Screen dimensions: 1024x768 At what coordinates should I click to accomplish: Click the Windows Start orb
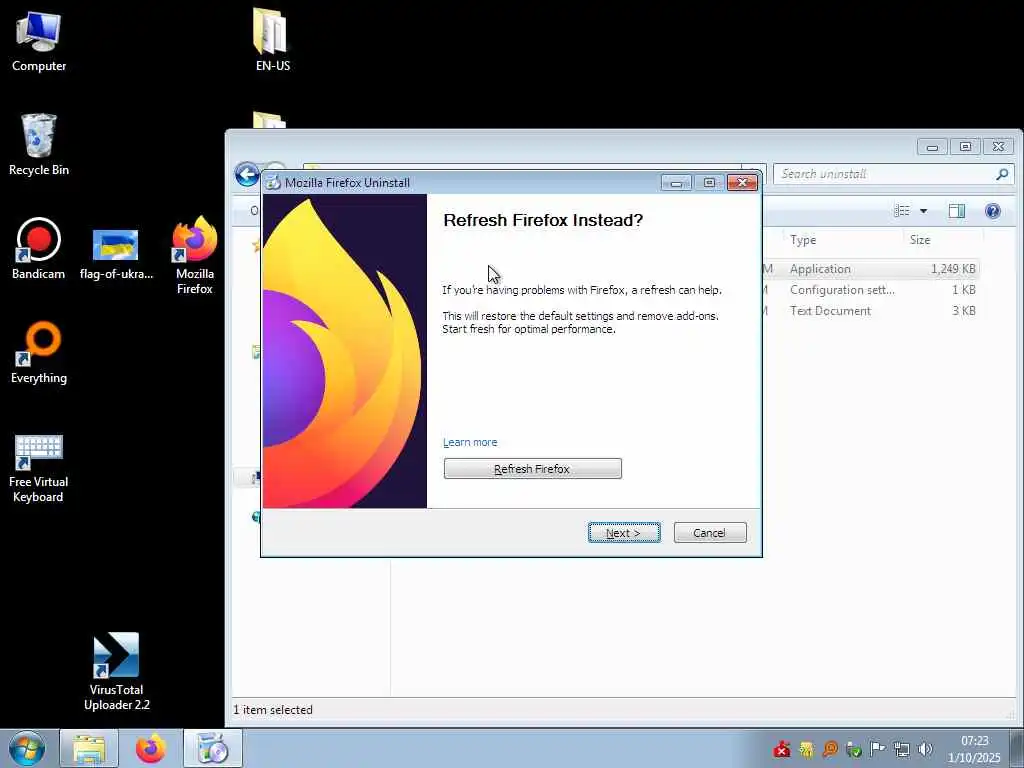tap(27, 748)
